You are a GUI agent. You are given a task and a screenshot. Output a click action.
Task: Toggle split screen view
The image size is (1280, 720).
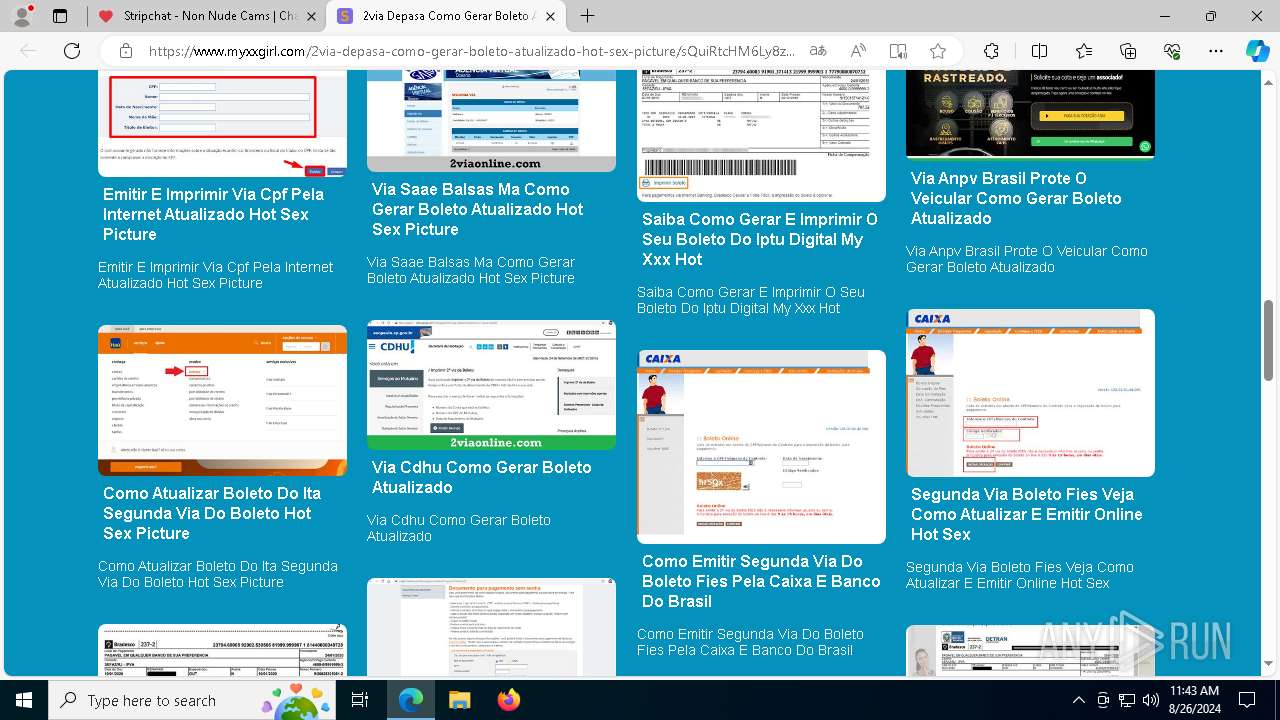[x=1039, y=51]
